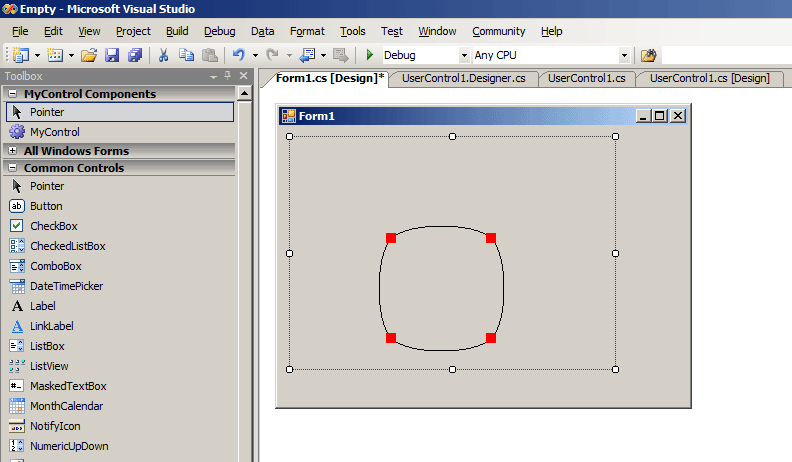792x462 pixels.
Task: Open the Toolbox window position dropdown
Action: [x=214, y=76]
